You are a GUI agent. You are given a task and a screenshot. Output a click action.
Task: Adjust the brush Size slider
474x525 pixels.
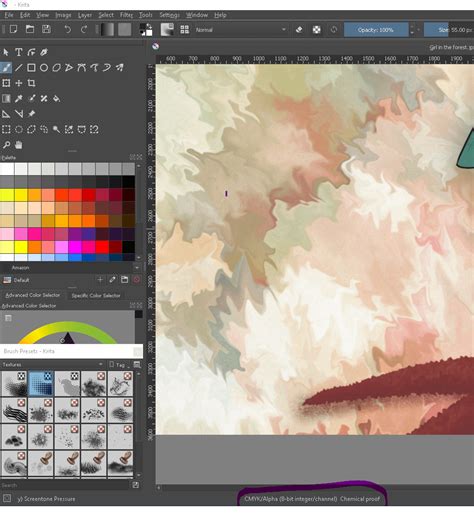[x=449, y=30]
